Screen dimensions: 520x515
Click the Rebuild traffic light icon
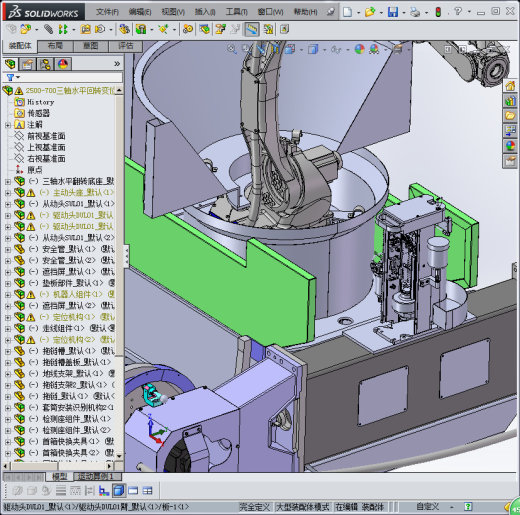click(x=438, y=12)
